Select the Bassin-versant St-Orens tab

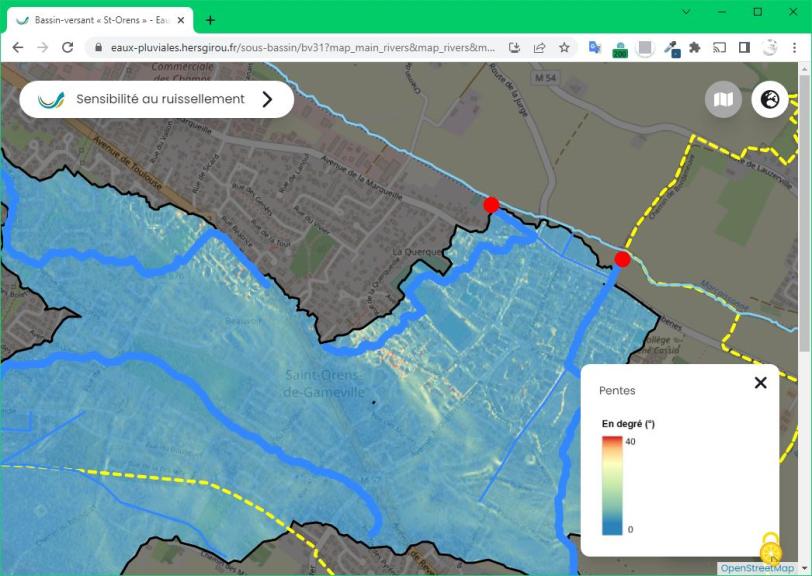coord(95,20)
